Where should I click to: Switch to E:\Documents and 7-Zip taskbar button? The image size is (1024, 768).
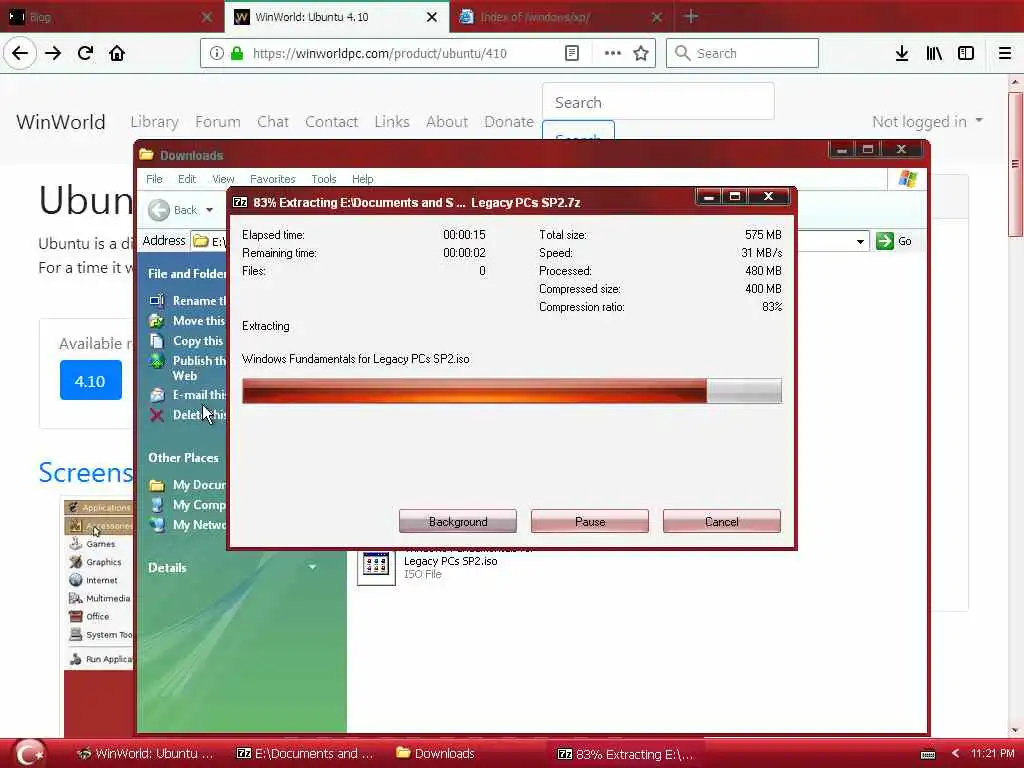click(x=305, y=753)
